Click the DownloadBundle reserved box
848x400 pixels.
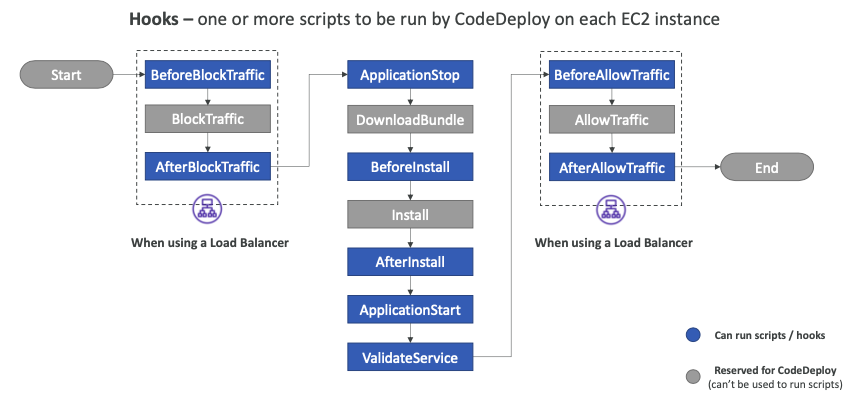tap(410, 119)
